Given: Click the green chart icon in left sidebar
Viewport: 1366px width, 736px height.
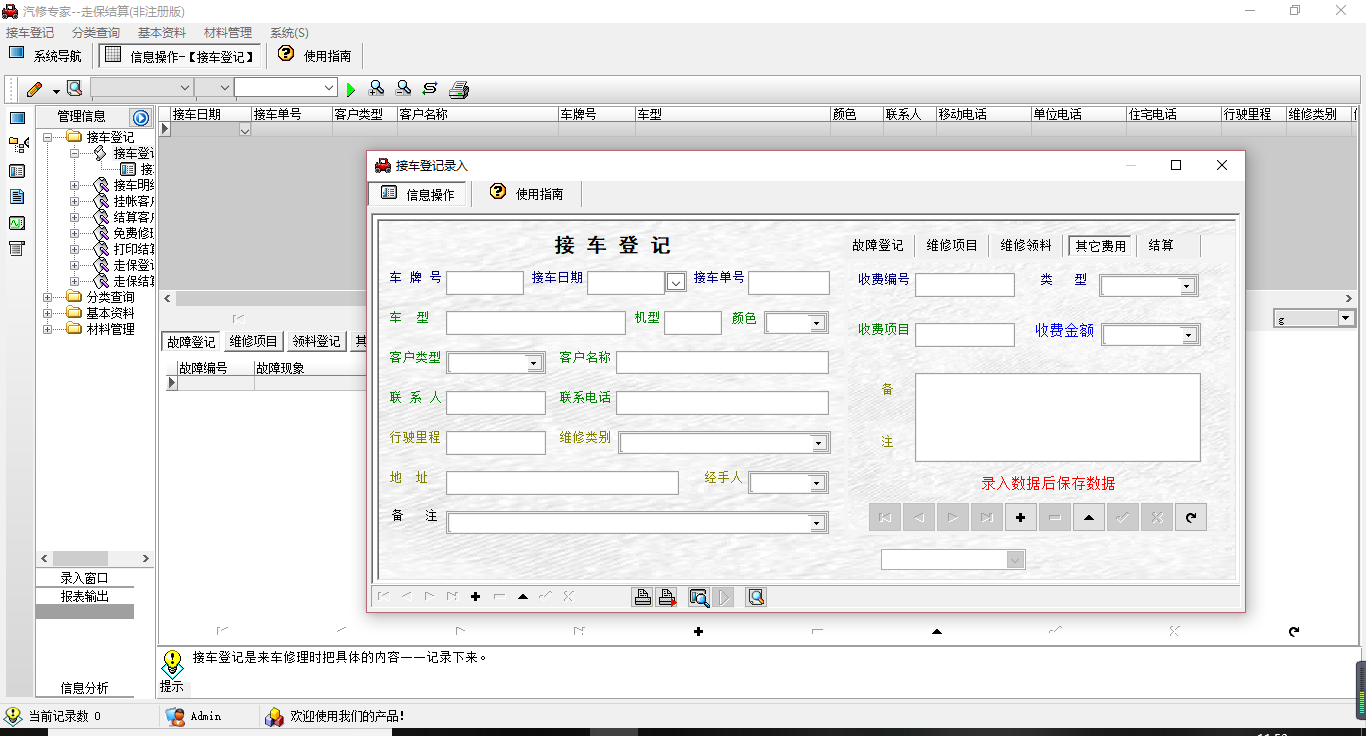Looking at the screenshot, I should [x=17, y=223].
